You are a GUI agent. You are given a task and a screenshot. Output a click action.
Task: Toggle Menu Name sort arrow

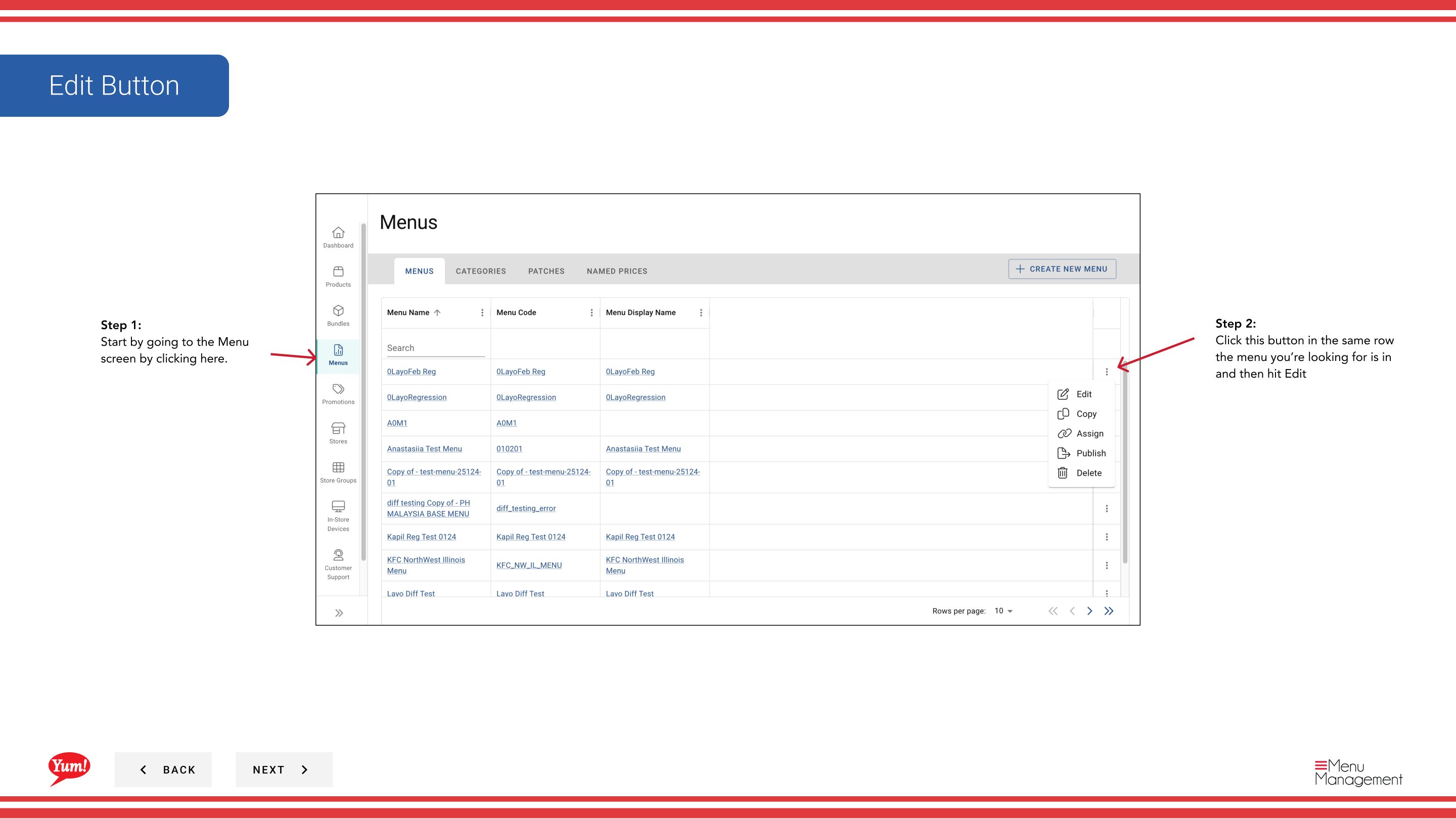pos(437,312)
